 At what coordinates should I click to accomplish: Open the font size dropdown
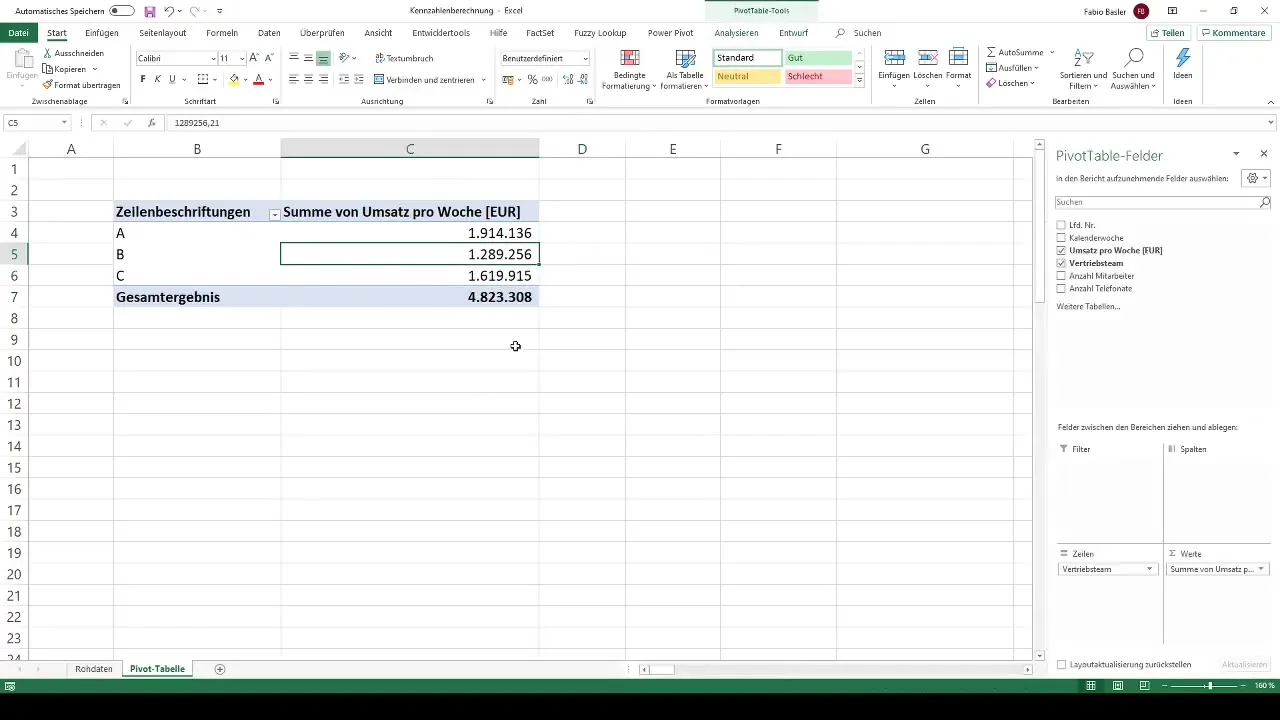point(241,59)
